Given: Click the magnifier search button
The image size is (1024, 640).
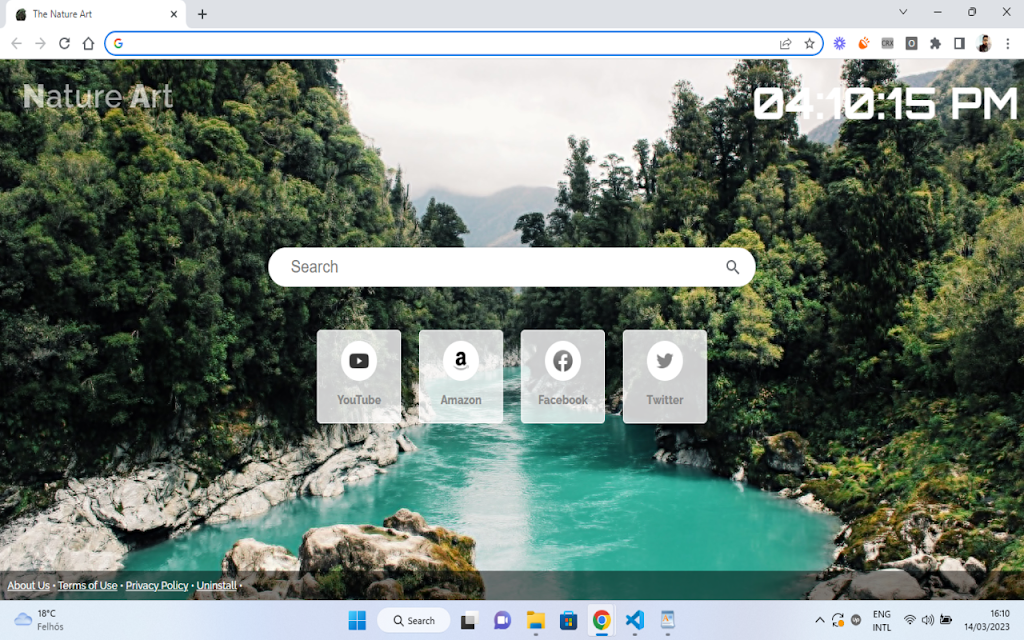Looking at the screenshot, I should pos(732,266).
